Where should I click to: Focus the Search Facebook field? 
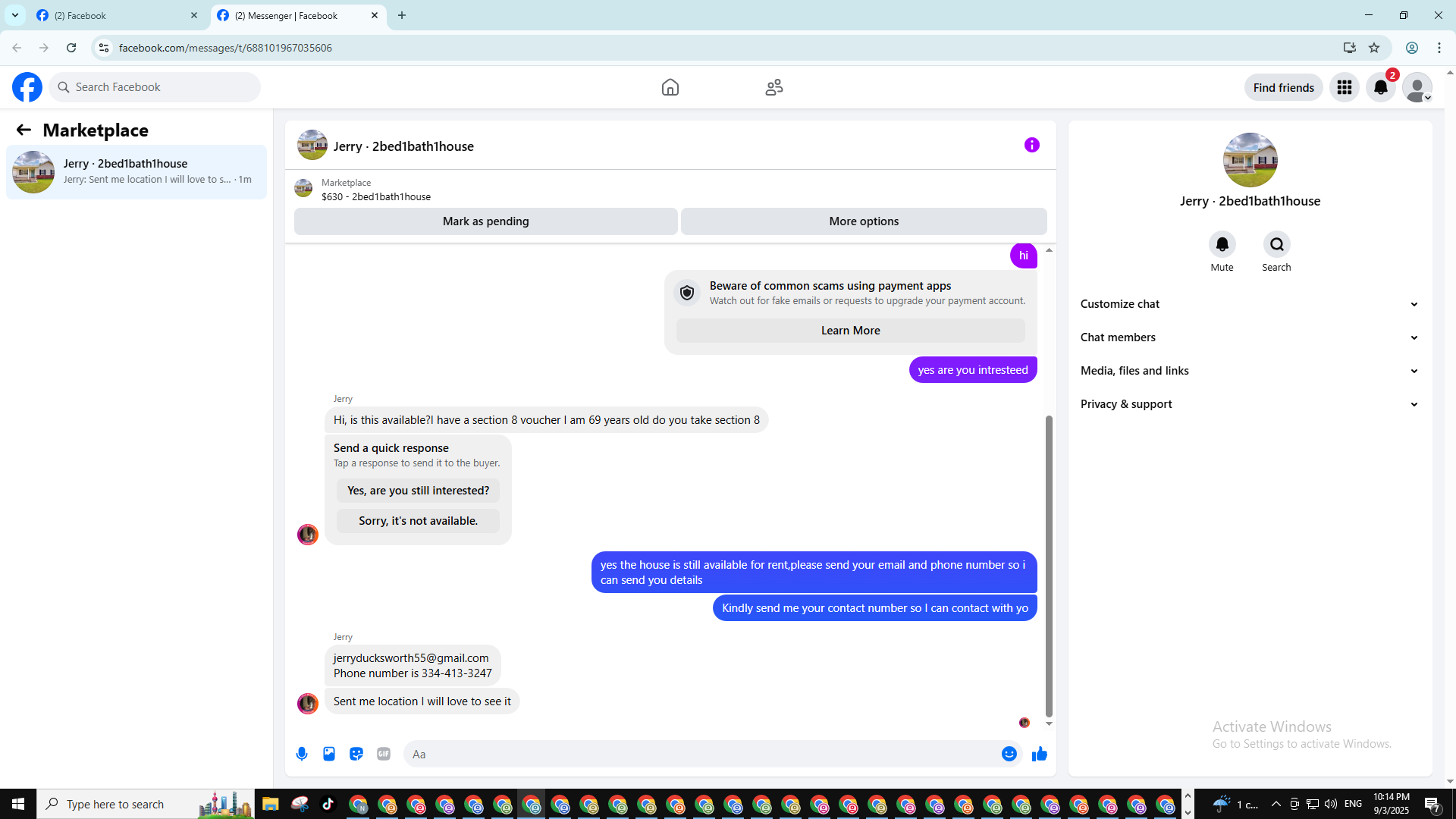coord(155,87)
